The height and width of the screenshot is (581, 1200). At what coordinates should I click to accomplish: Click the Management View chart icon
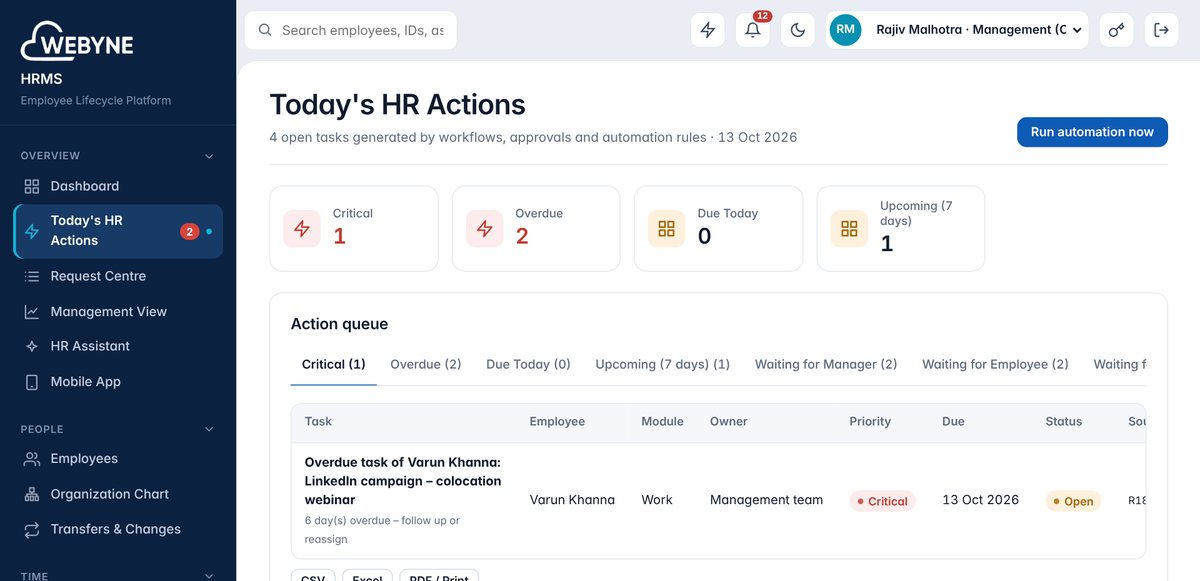(32, 311)
